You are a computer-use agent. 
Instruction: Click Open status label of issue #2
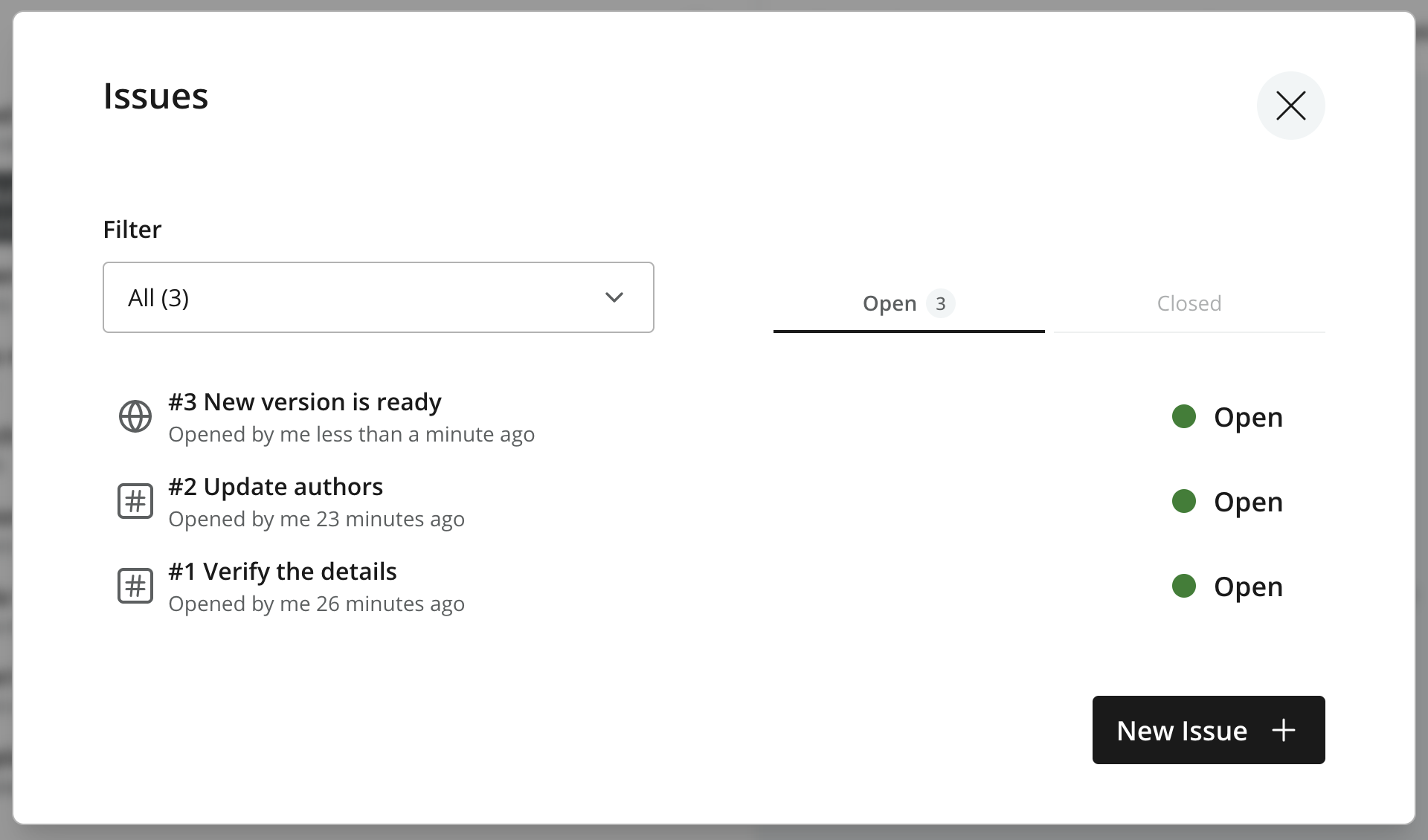coord(1248,503)
